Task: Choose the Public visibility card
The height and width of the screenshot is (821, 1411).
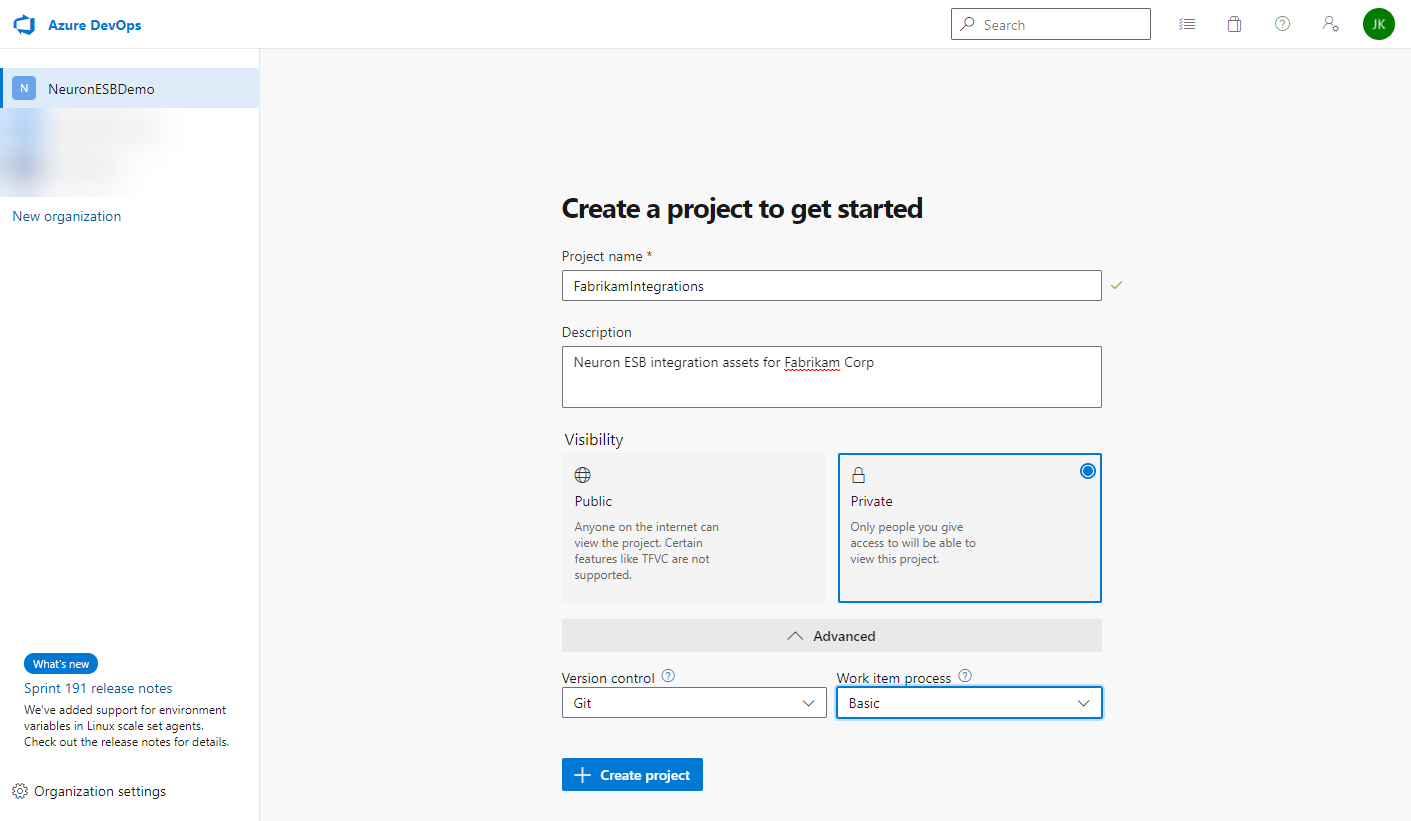Action: pos(694,528)
